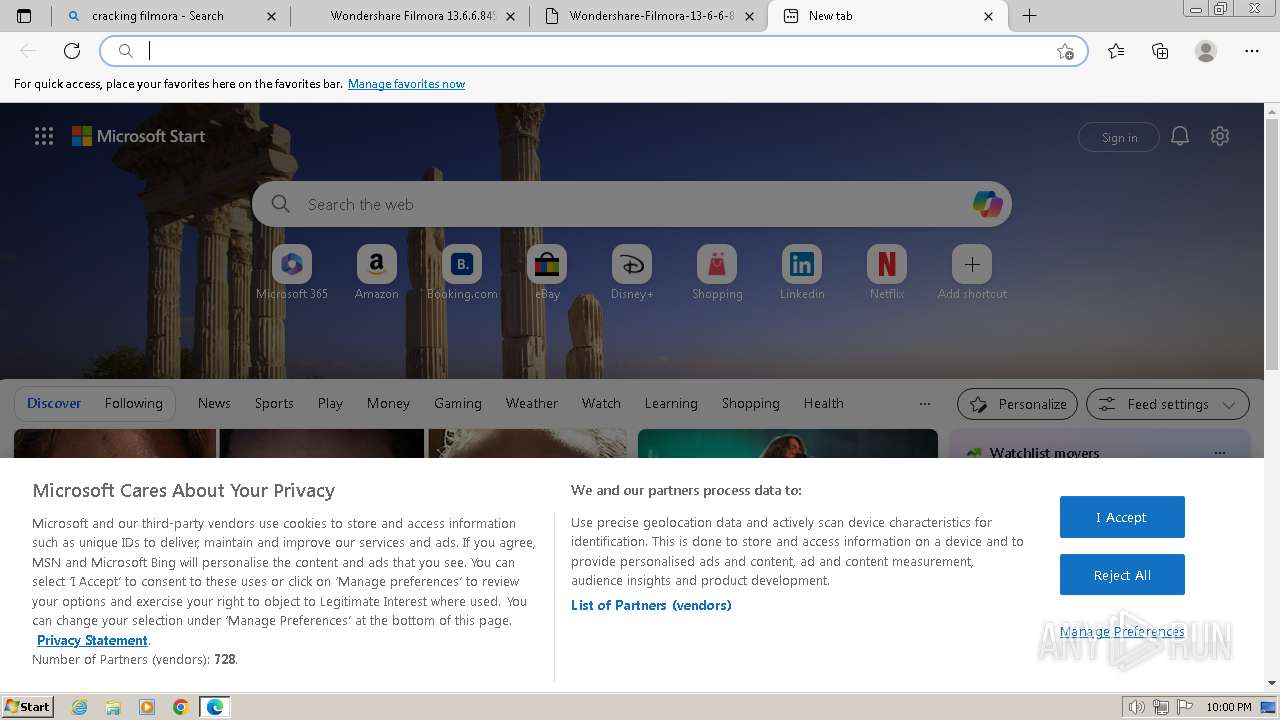Viewport: 1280px width, 720px height.
Task: Click the 'Reject All' button
Action: [x=1122, y=575]
